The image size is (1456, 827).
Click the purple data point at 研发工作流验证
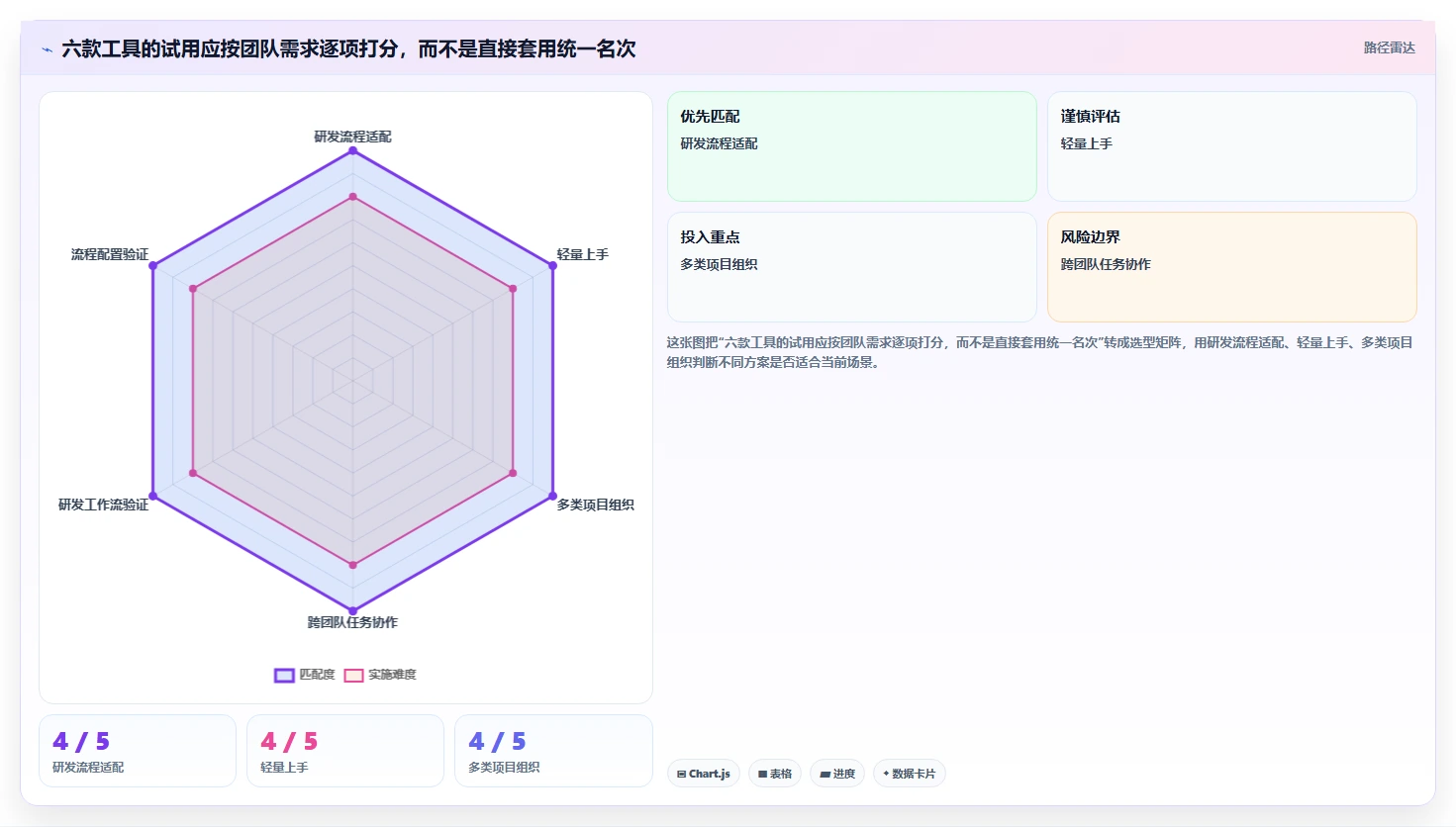(152, 496)
